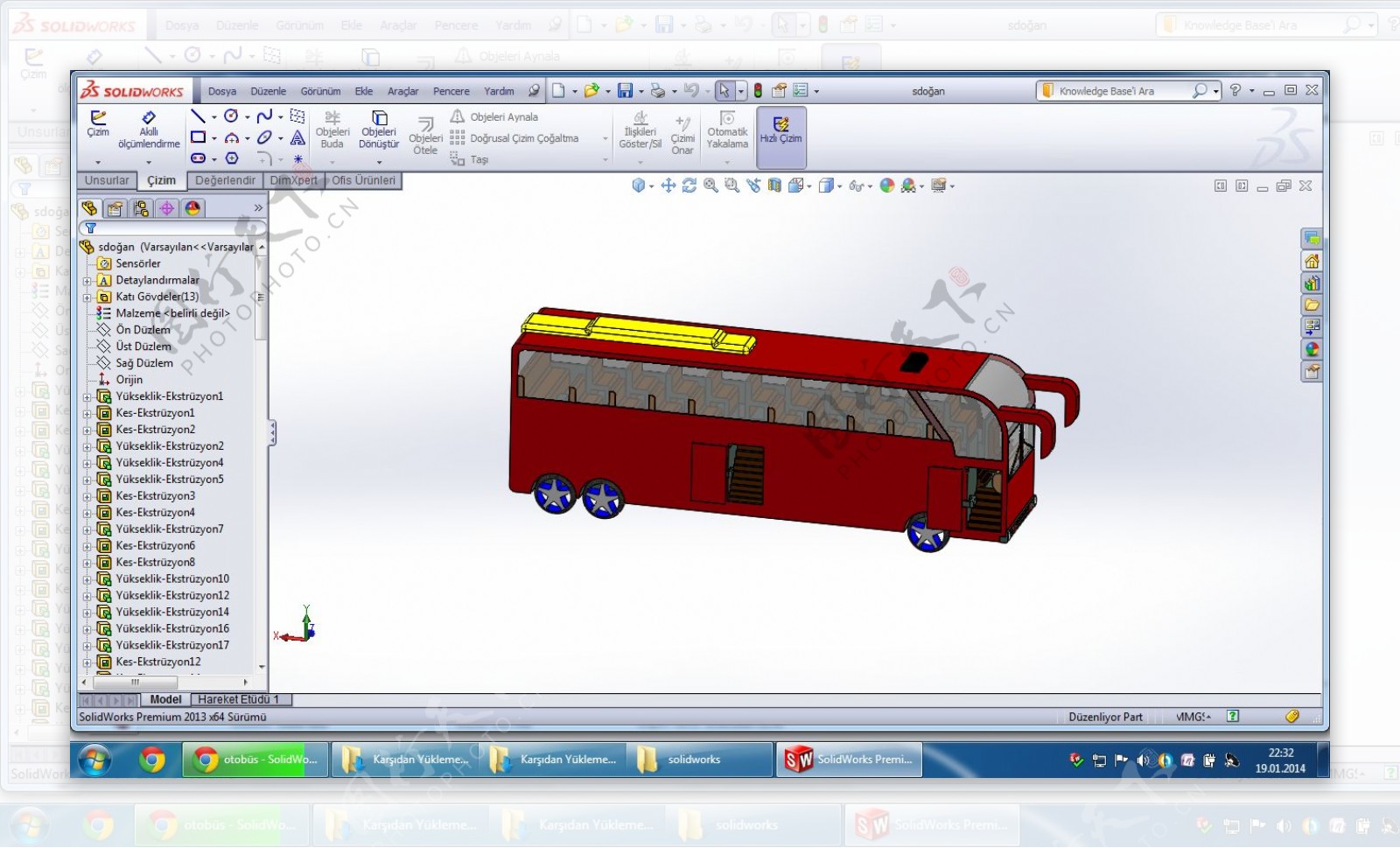Toggle Otomatik Yakalama quick snaps
Image resolution: width=1400 pixels, height=848 pixels.
(727, 130)
